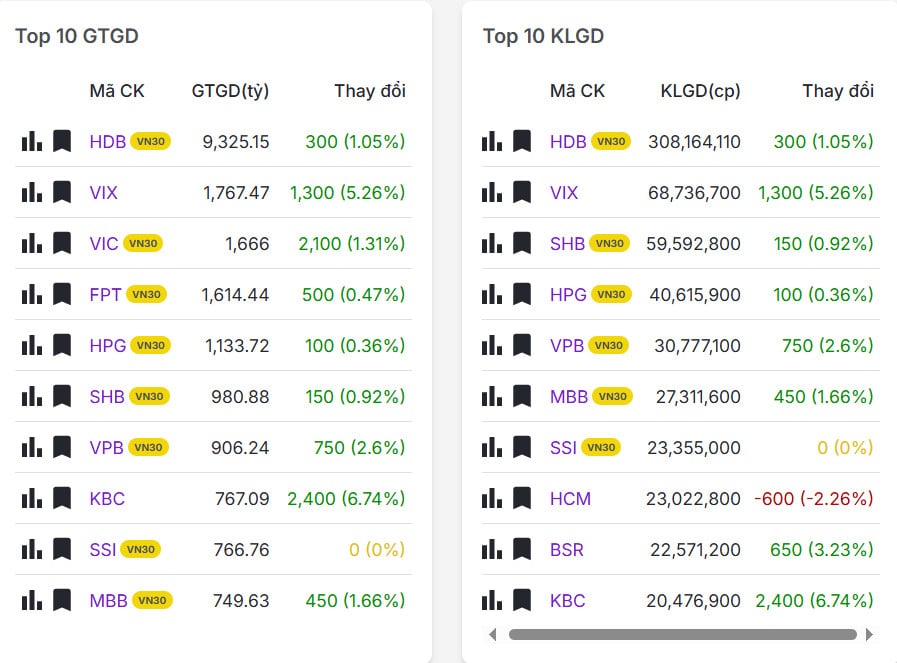
Task: Open chart icon for SHB in KLGD list
Action: (492, 243)
